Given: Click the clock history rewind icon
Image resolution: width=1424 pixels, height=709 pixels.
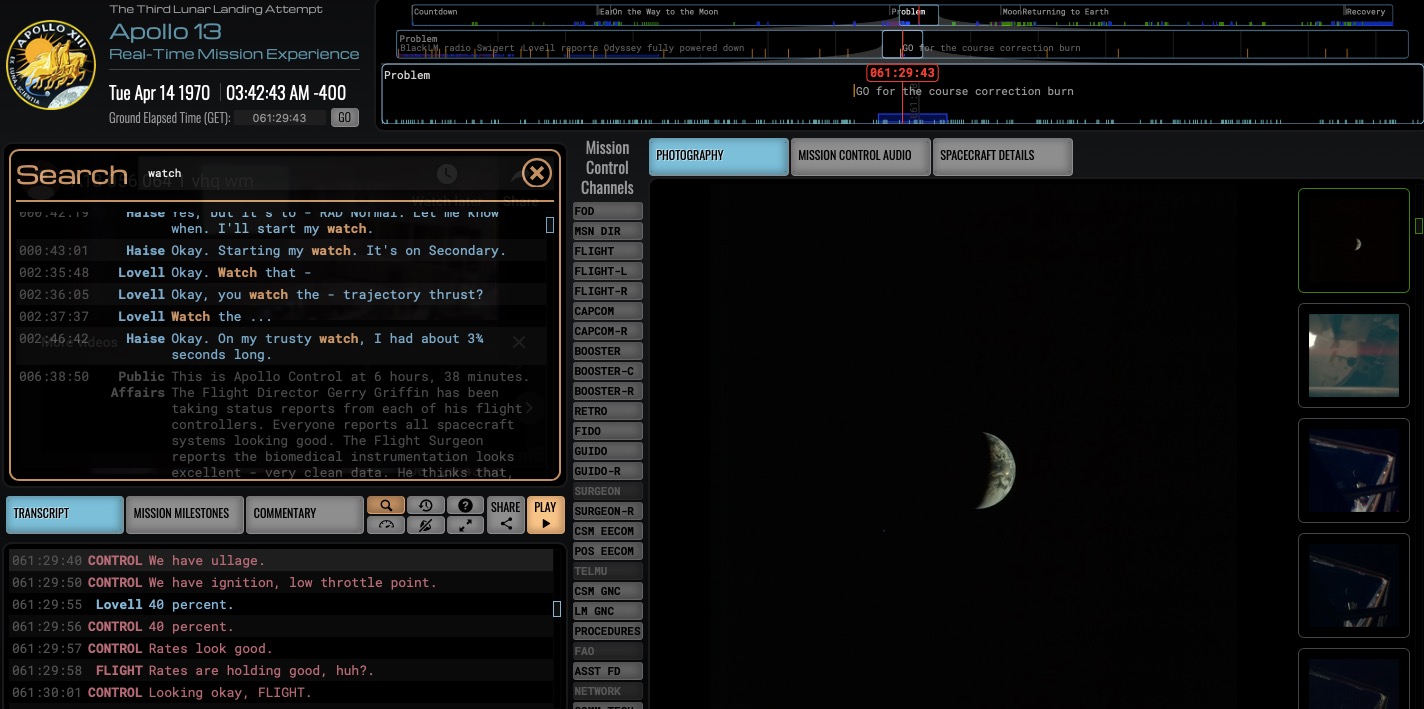Looking at the screenshot, I should click(426, 506).
